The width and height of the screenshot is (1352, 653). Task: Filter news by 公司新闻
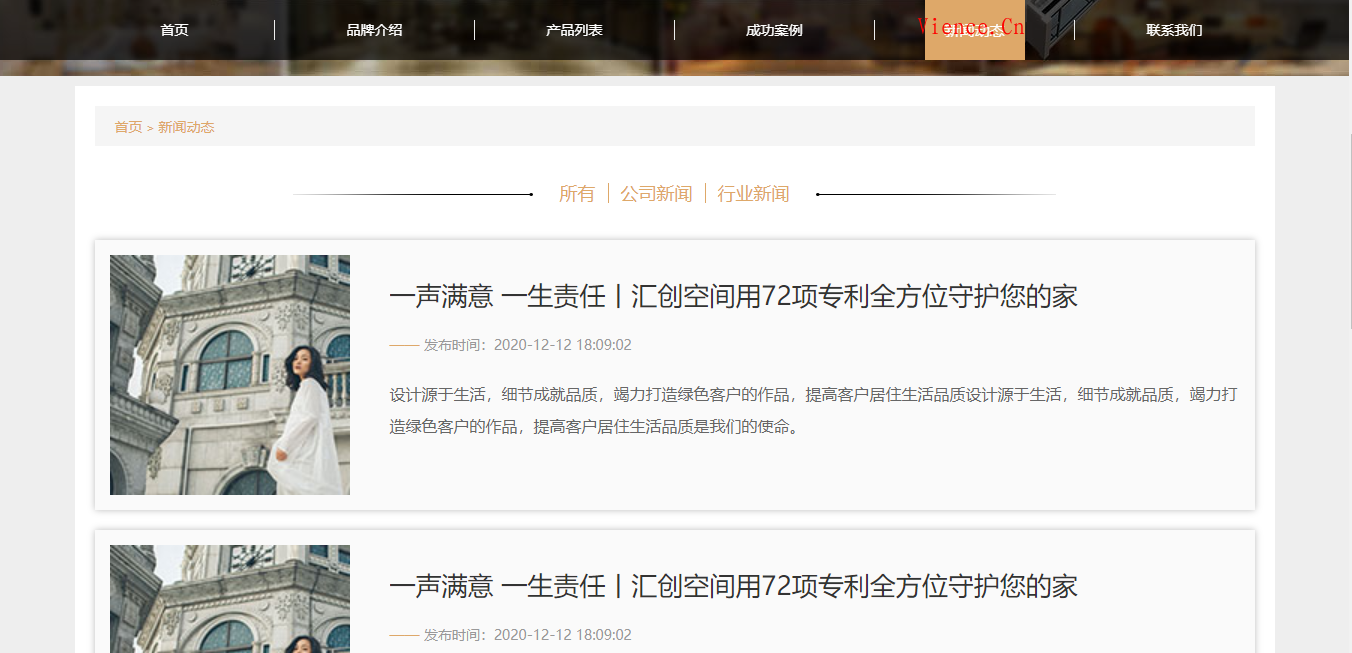point(656,194)
